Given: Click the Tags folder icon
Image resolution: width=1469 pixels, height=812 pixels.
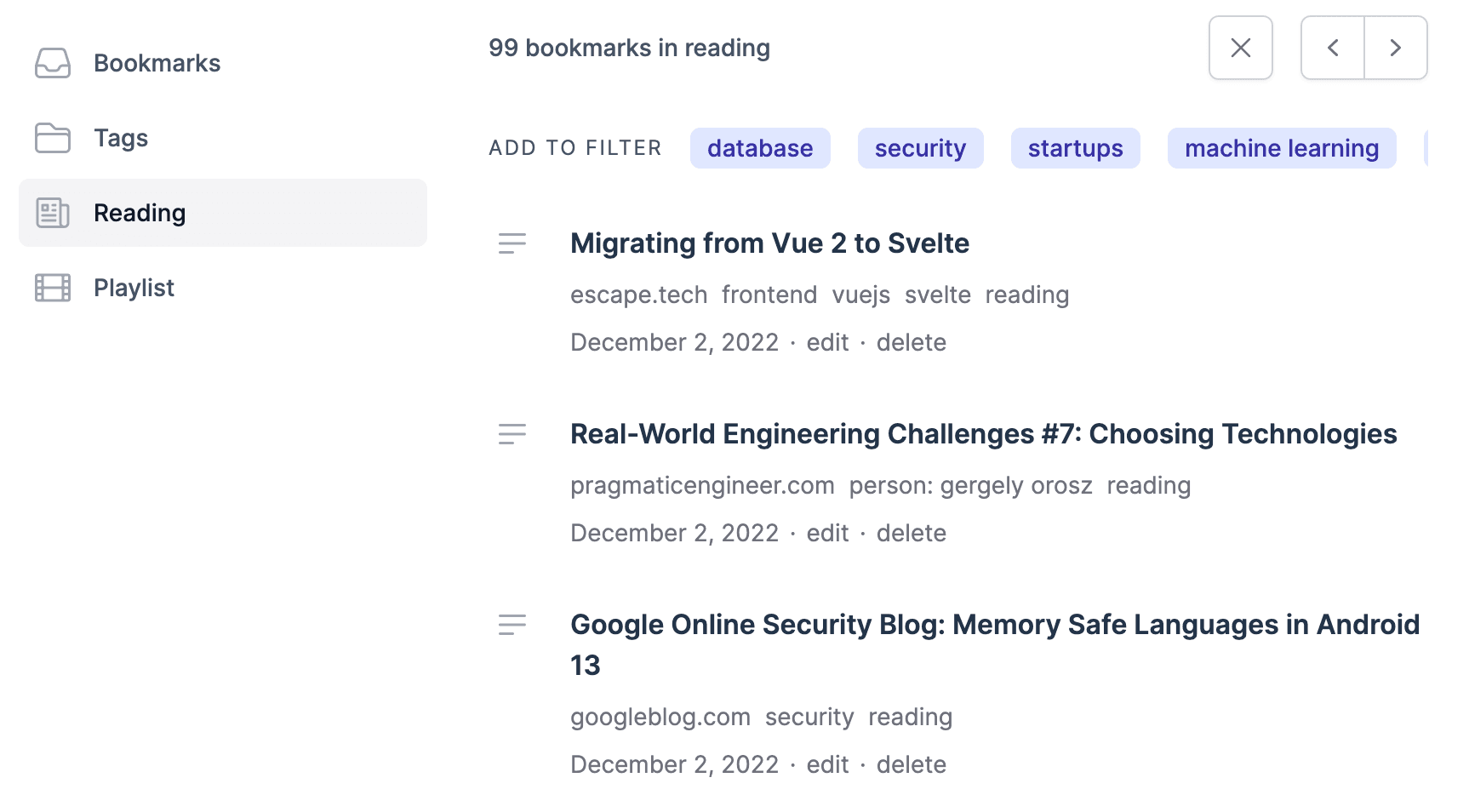Looking at the screenshot, I should 53,138.
